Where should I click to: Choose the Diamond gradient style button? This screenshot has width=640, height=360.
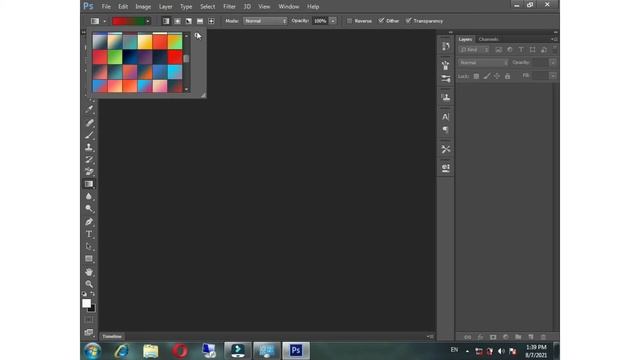pos(211,21)
